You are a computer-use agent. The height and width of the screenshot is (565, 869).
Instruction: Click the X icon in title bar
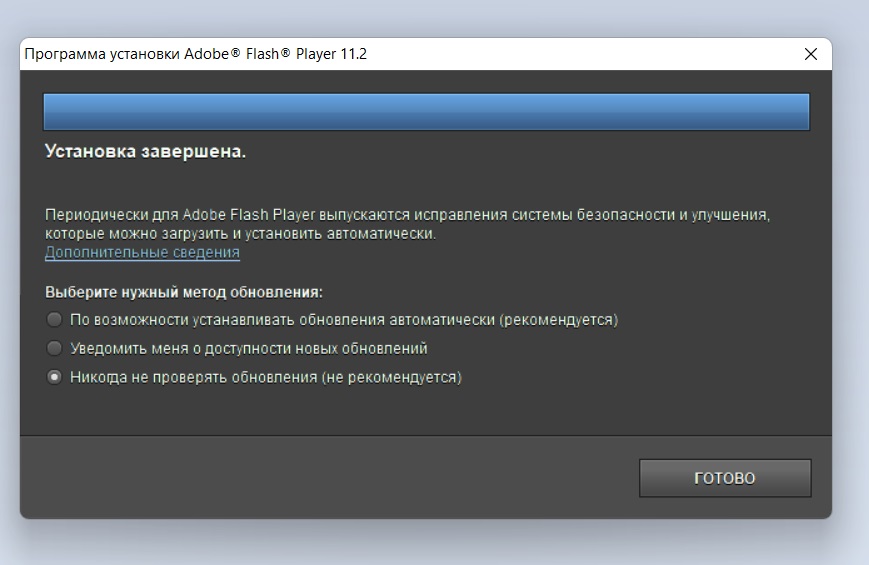coord(810,54)
